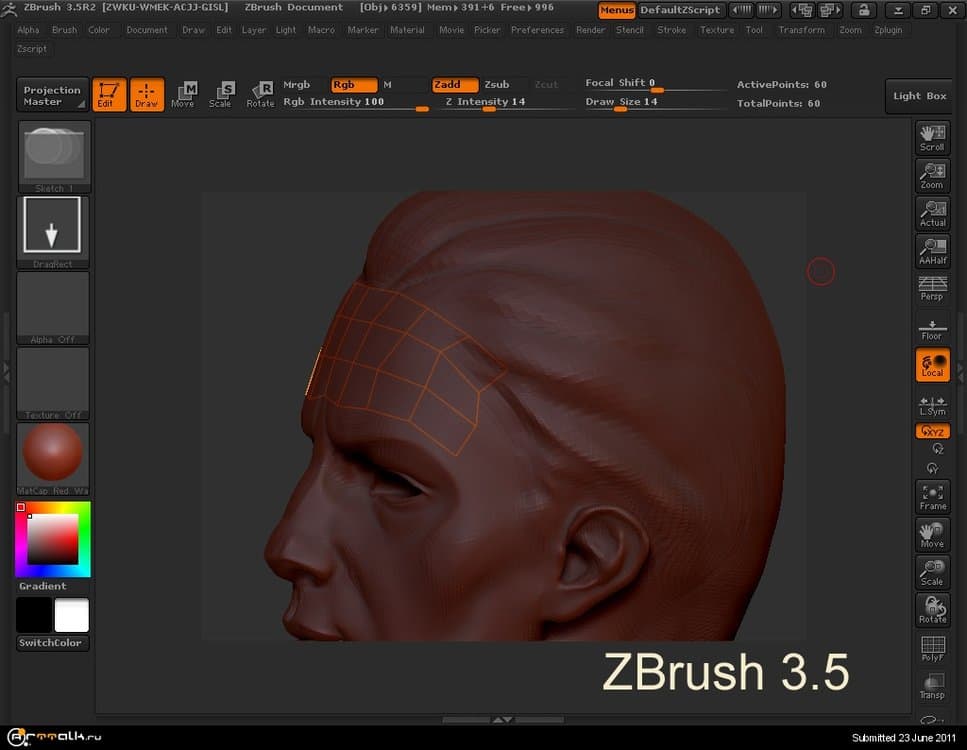Toggle Persp perspective view
967x750 pixels.
pyautogui.click(x=932, y=288)
